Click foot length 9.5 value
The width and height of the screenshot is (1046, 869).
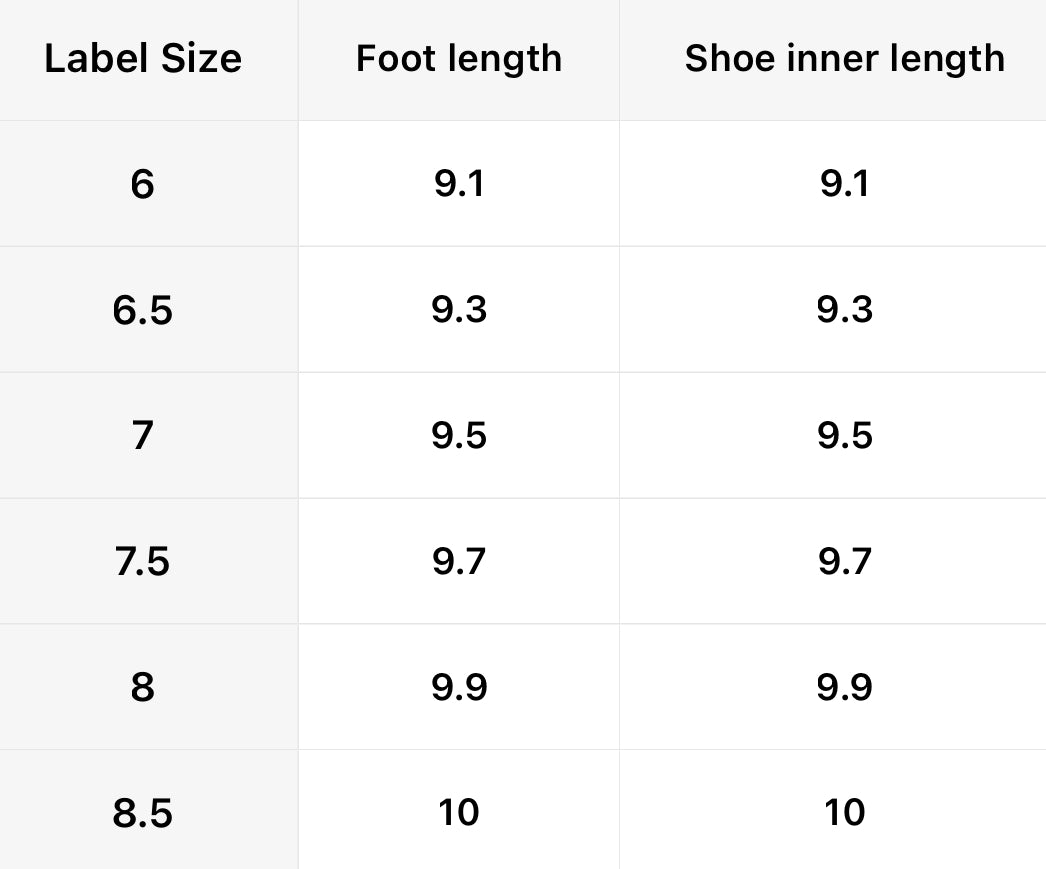point(459,436)
